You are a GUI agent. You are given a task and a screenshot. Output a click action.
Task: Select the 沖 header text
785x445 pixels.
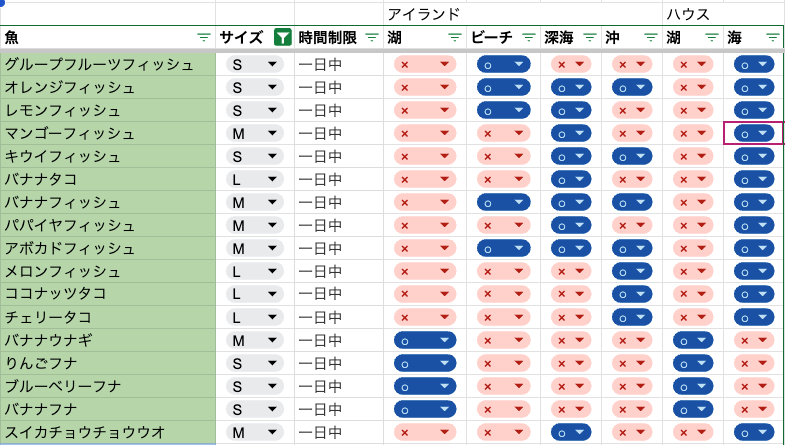click(x=613, y=38)
